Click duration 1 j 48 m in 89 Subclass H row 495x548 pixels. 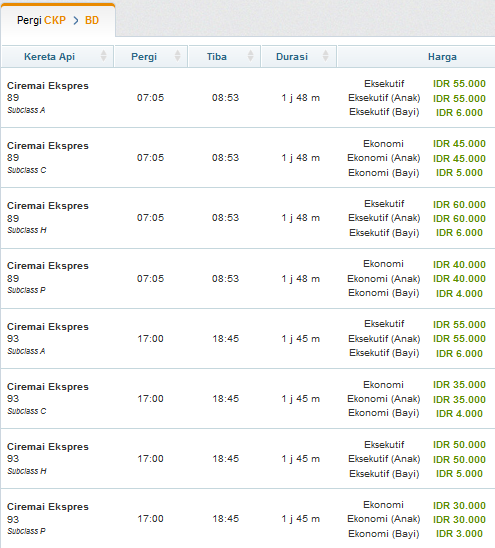(x=301, y=218)
